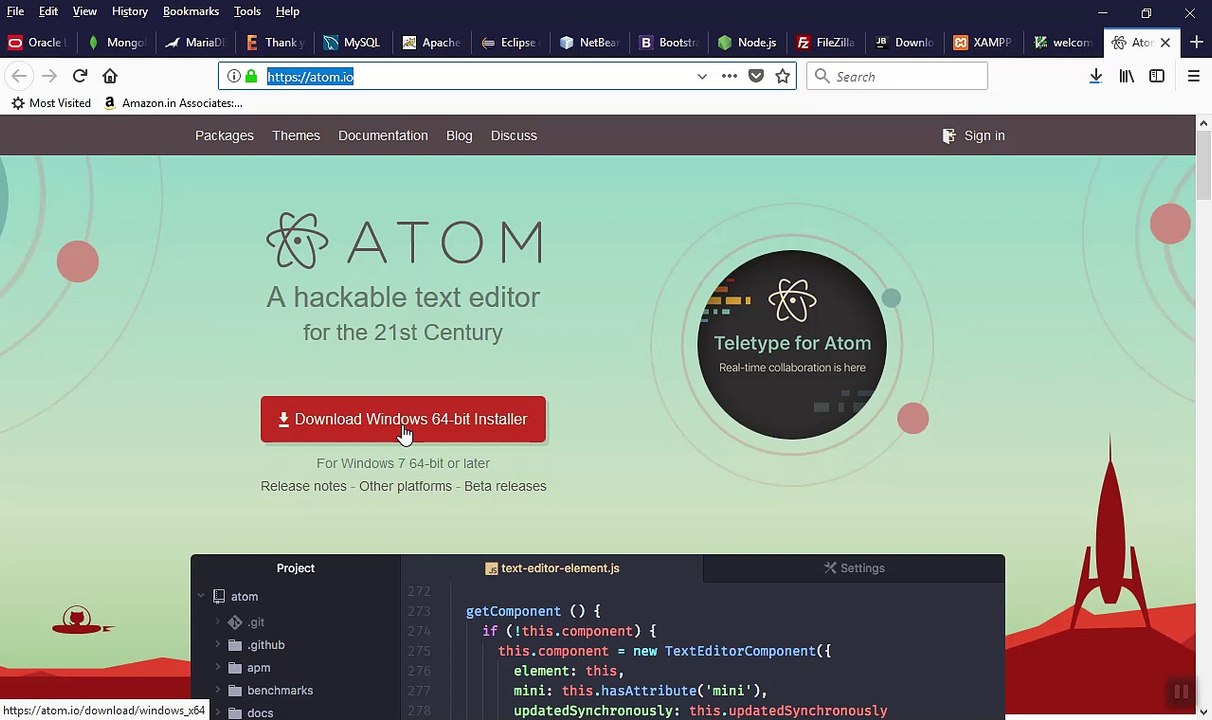Image resolution: width=1212 pixels, height=720 pixels.
Task: Show address bar history dropdown arrow
Action: [702, 76]
